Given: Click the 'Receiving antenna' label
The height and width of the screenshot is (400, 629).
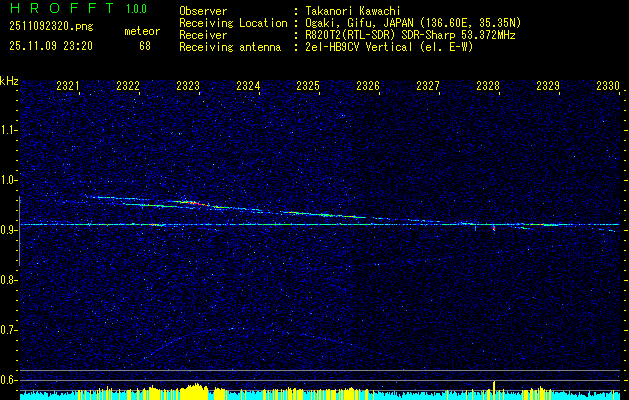Looking at the screenshot, I should [230, 47].
